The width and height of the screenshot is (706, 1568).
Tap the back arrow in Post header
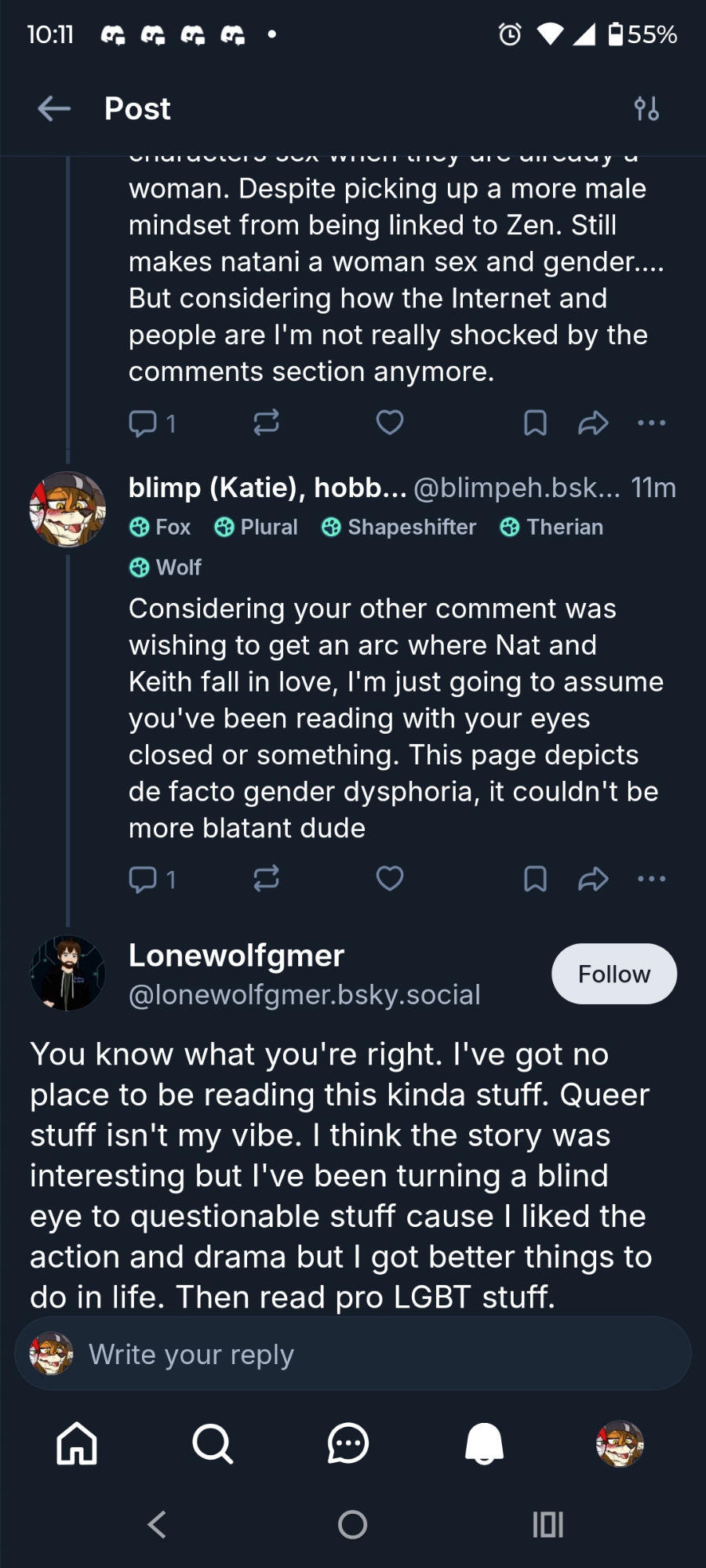coord(54,109)
